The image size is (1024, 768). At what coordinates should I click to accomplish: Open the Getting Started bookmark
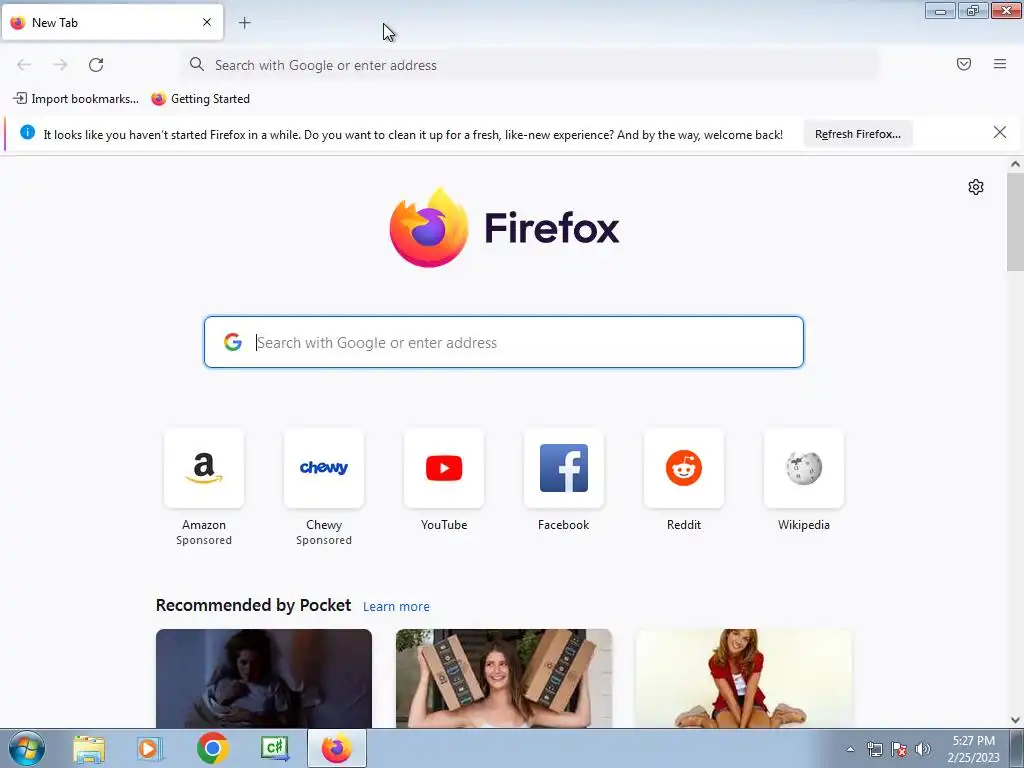point(200,99)
